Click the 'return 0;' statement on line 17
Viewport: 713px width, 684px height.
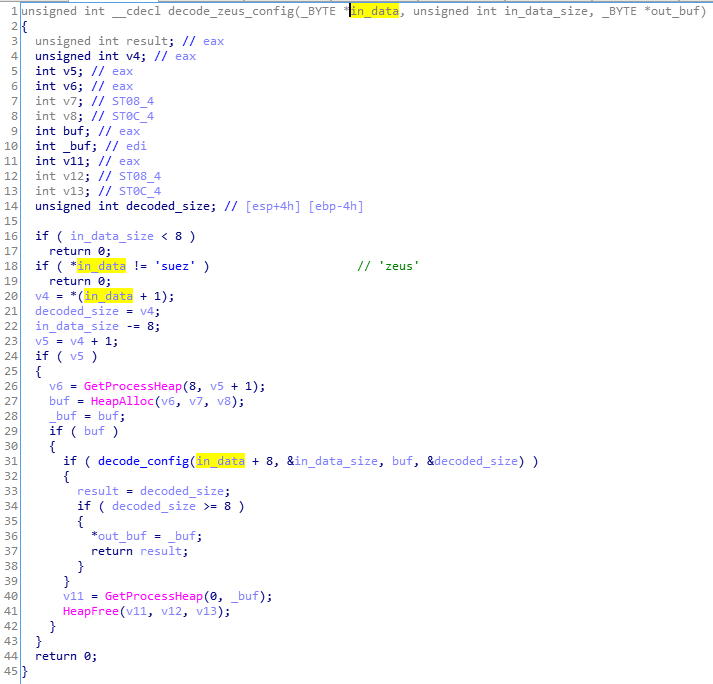point(80,251)
